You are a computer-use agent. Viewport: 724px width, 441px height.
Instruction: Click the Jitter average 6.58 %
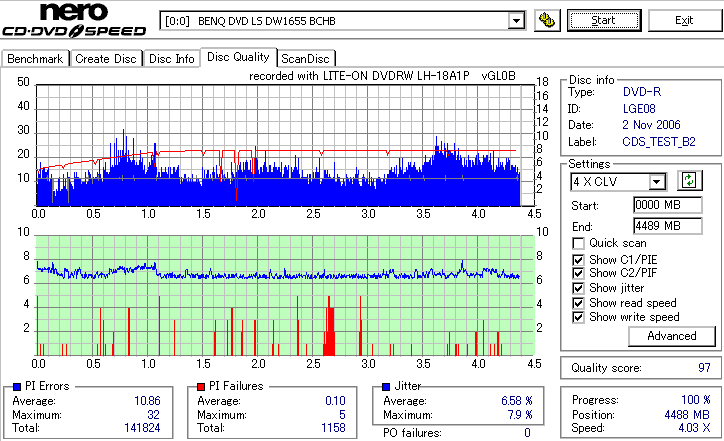(517, 401)
